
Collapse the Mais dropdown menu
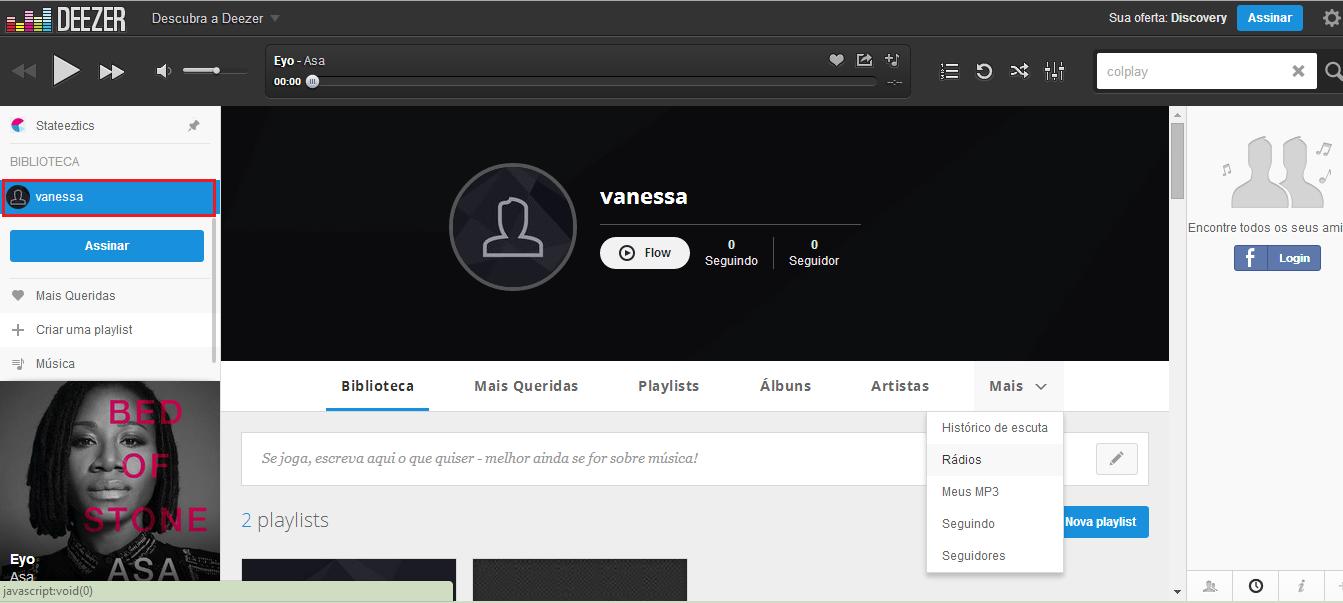point(1017,386)
